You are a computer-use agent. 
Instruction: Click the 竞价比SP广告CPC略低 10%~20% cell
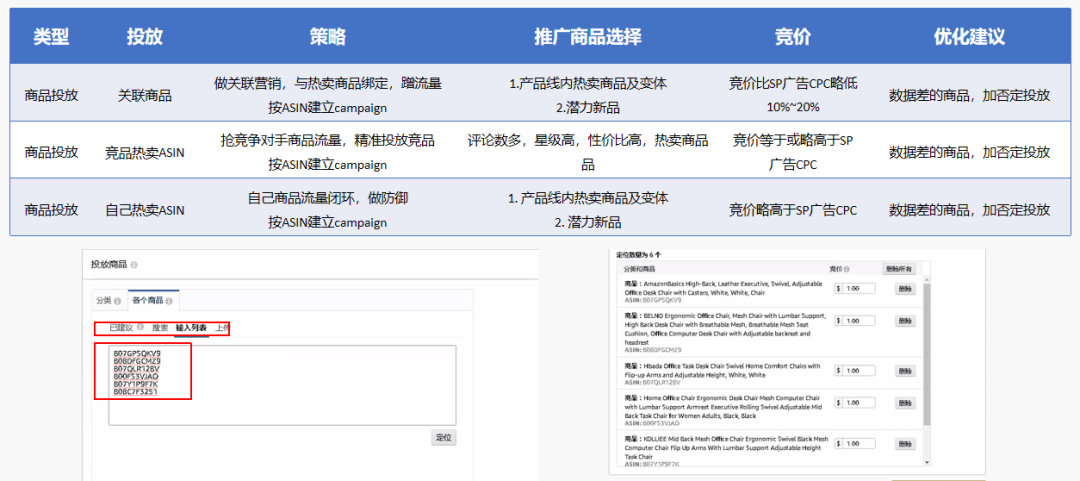(x=793, y=95)
